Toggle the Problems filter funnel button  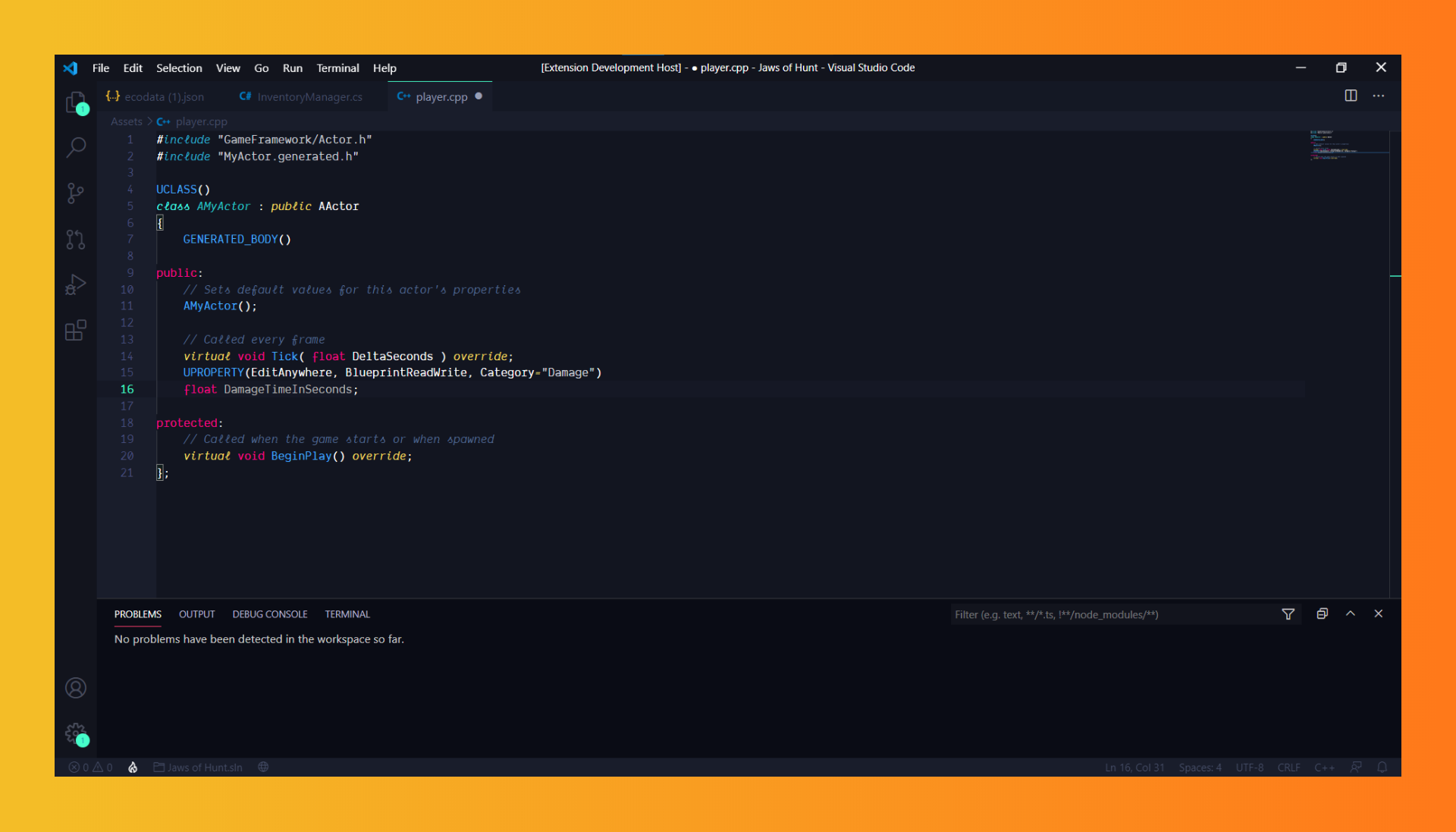click(1288, 614)
